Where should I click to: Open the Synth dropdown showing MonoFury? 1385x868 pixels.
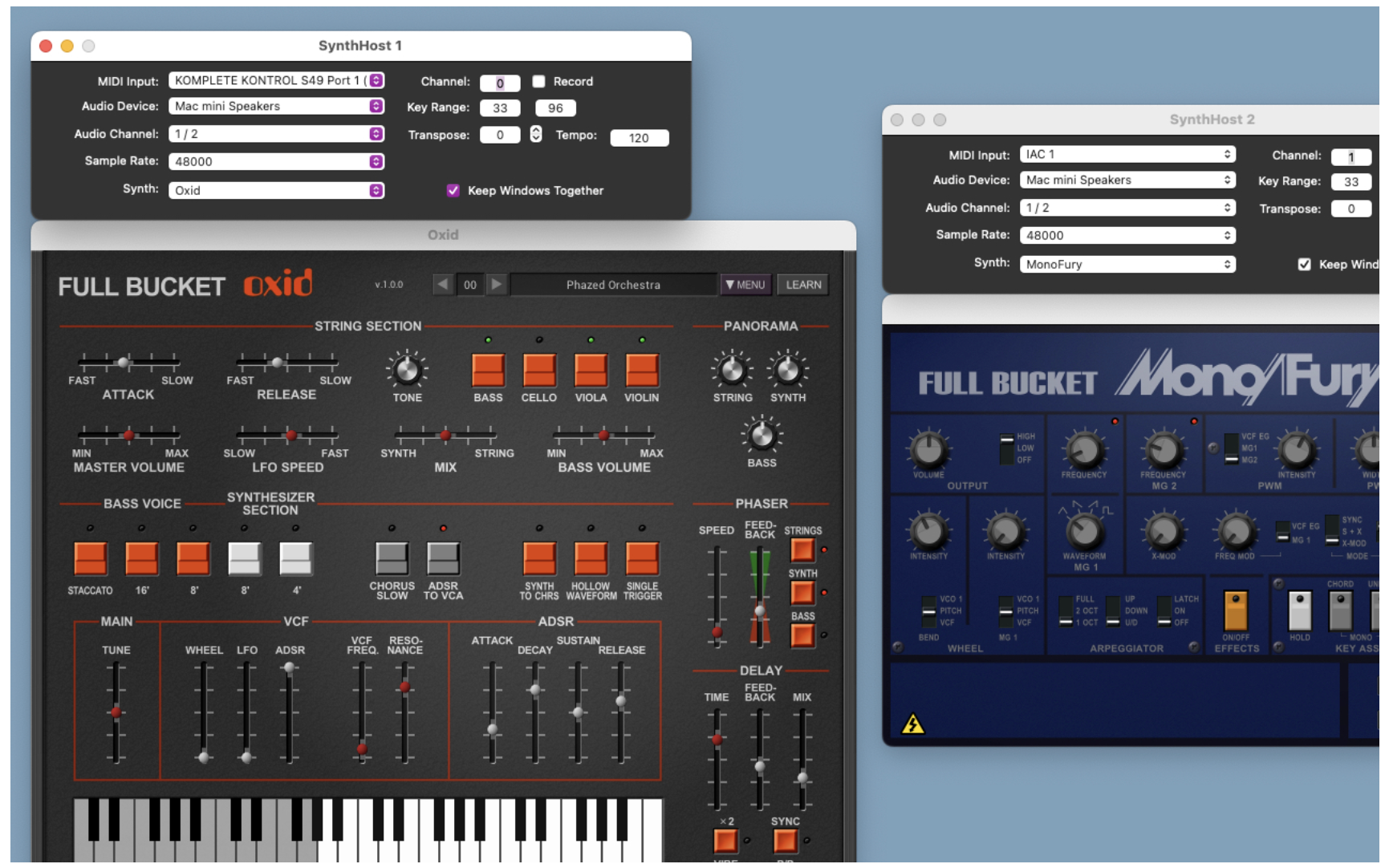coord(1127,264)
